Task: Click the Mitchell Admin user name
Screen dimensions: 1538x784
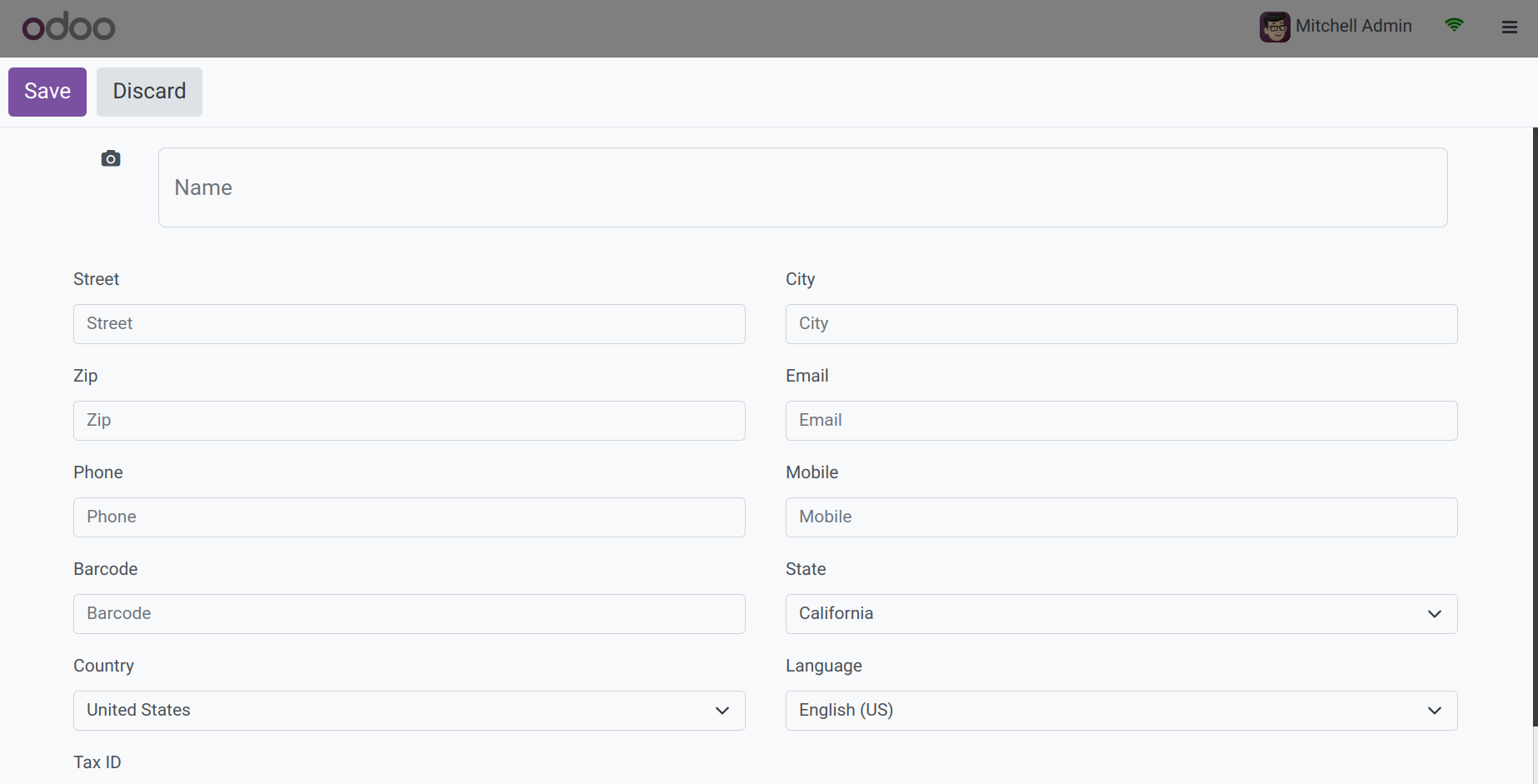Action: 1353,26
